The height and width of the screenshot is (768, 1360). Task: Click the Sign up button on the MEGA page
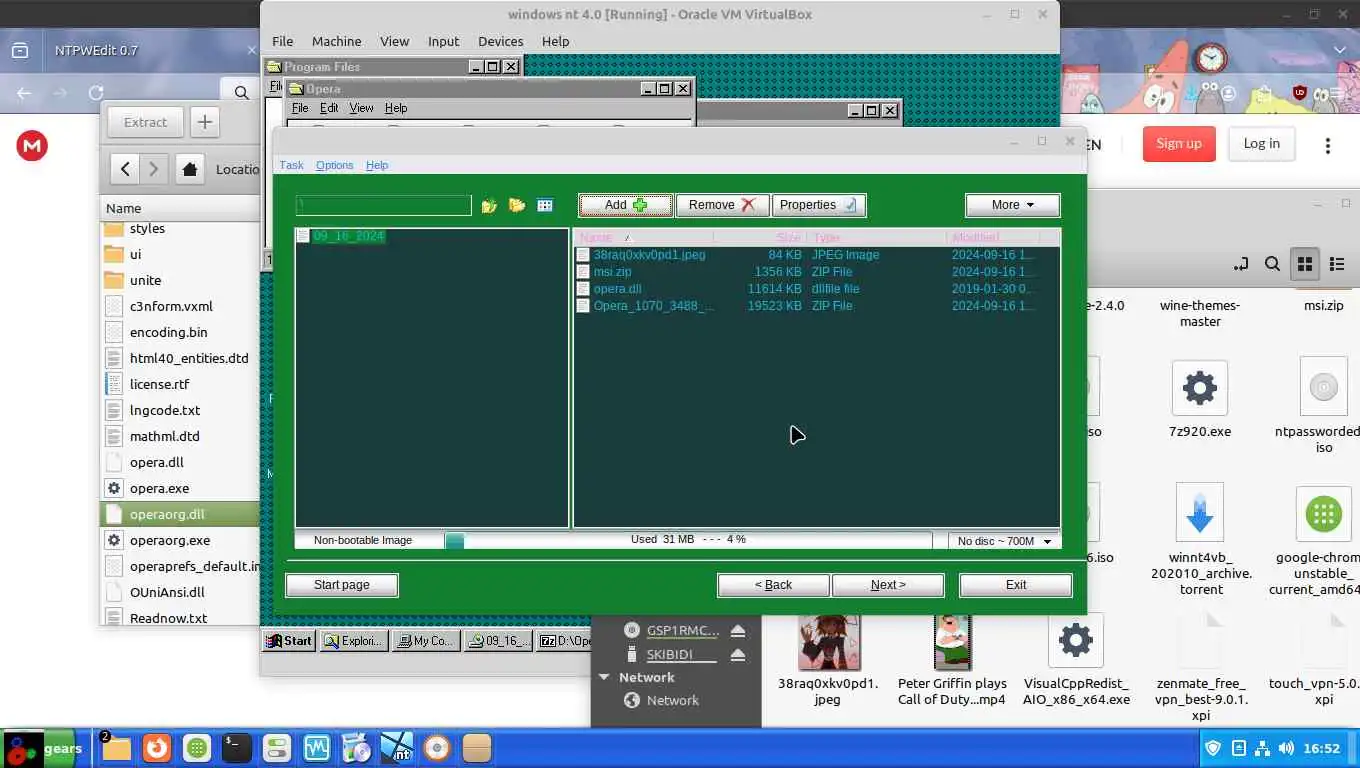(1179, 144)
